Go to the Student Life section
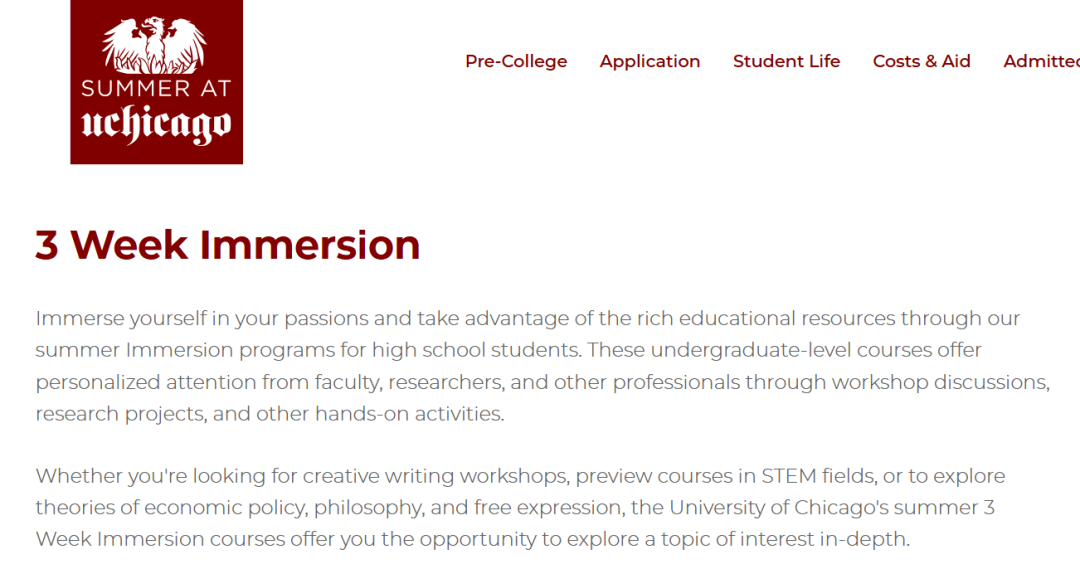 pyautogui.click(x=786, y=61)
